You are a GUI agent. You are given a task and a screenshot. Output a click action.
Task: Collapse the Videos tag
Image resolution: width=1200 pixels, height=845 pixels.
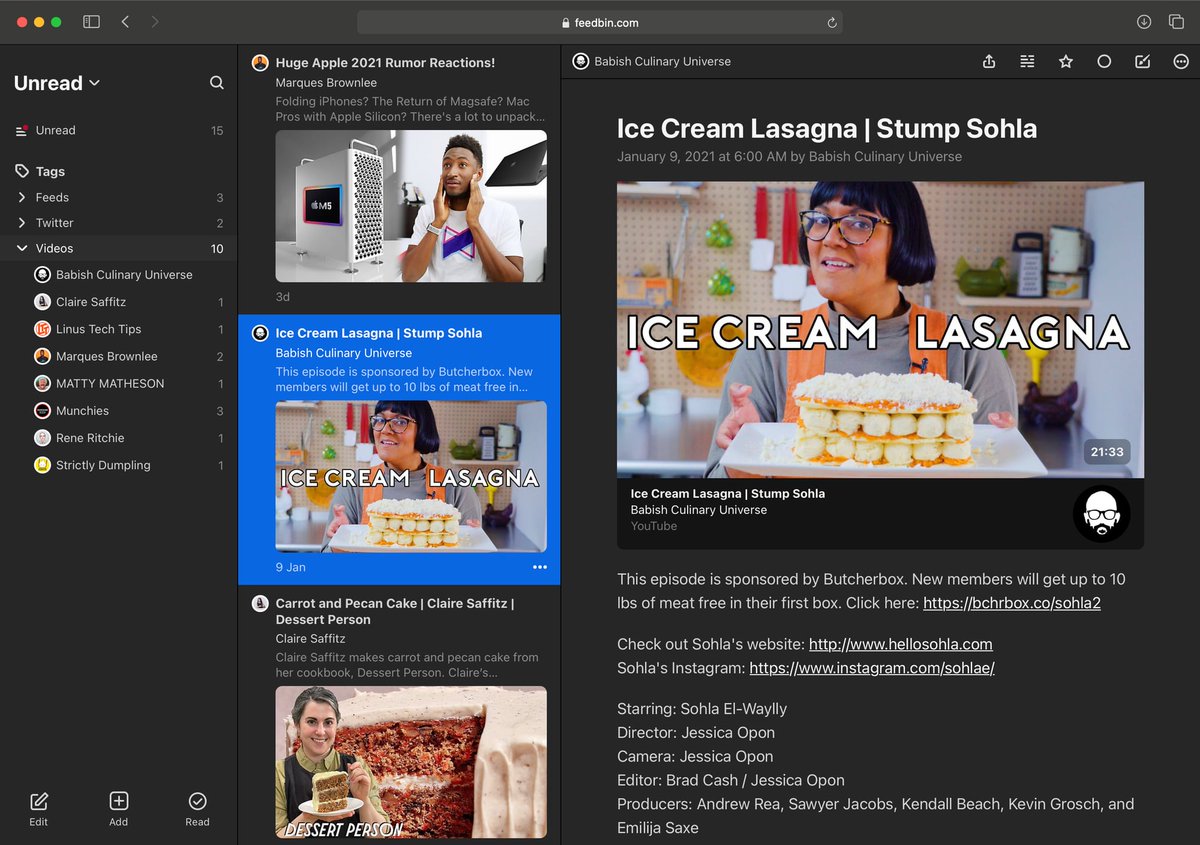click(x=22, y=248)
